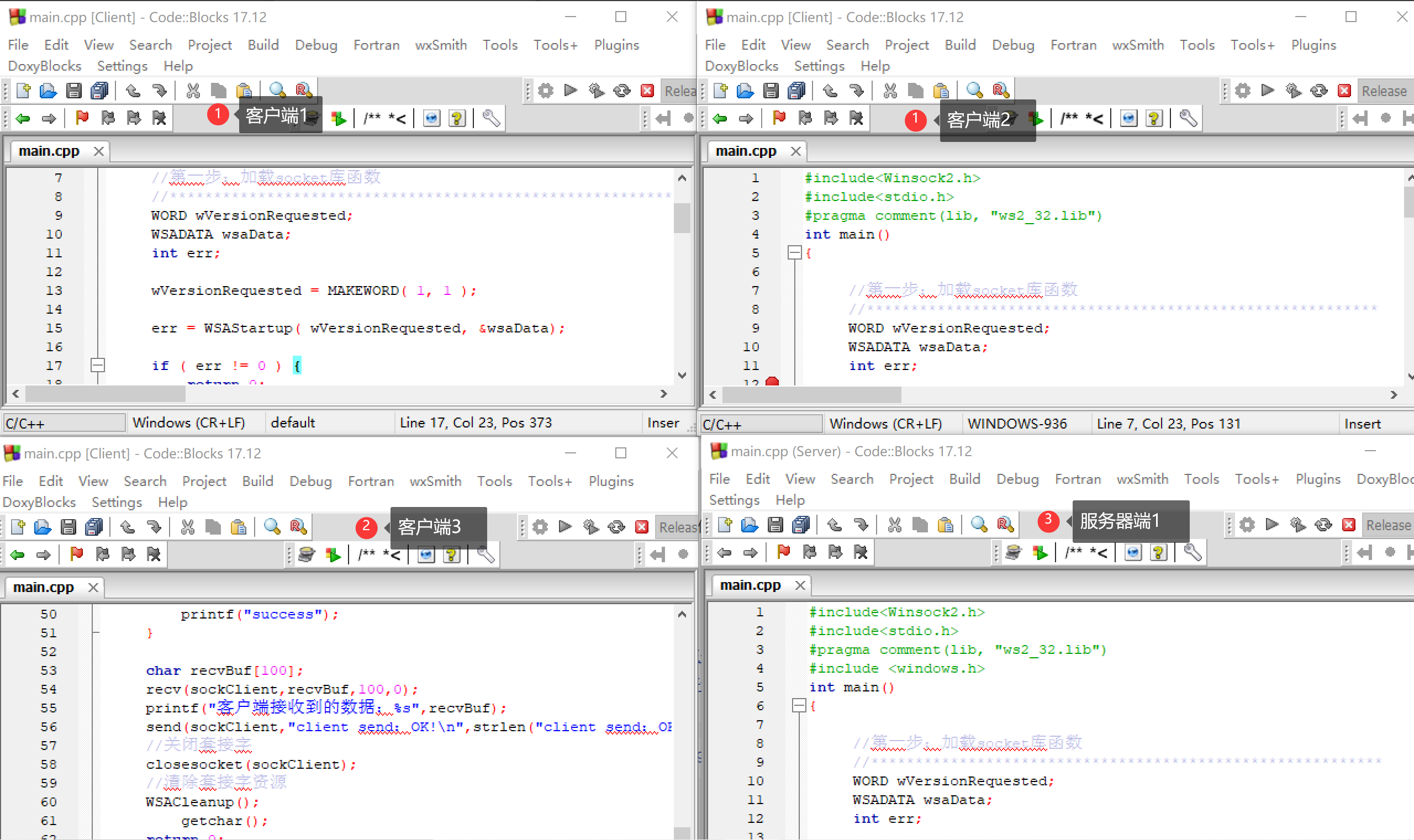Image resolution: width=1414 pixels, height=840 pixels.
Task: Toggle breakpoint red dot in 客户端2 editor margin
Action: [772, 383]
